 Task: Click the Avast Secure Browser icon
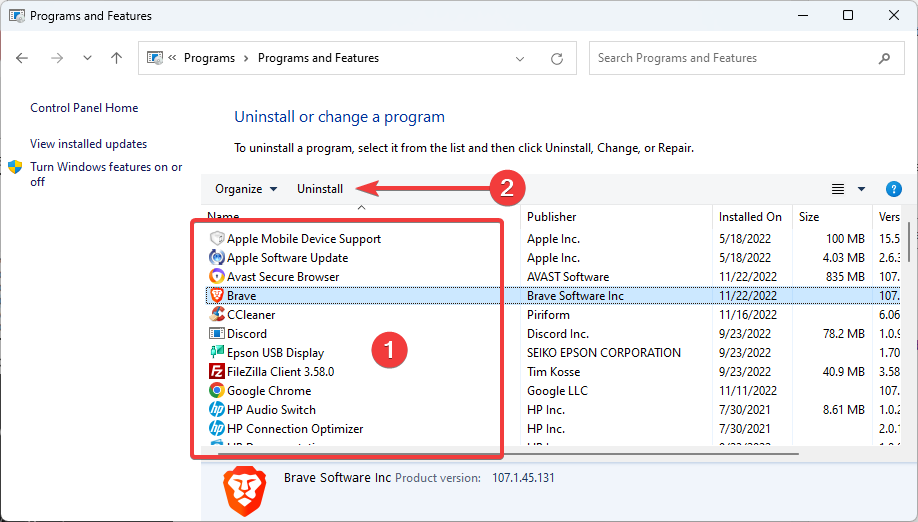(x=217, y=276)
